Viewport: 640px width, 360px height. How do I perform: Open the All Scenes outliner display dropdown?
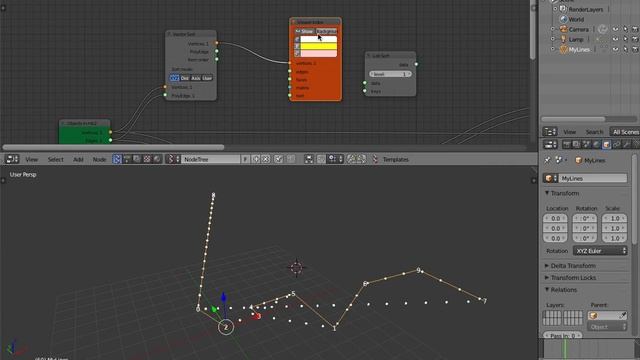(624, 131)
